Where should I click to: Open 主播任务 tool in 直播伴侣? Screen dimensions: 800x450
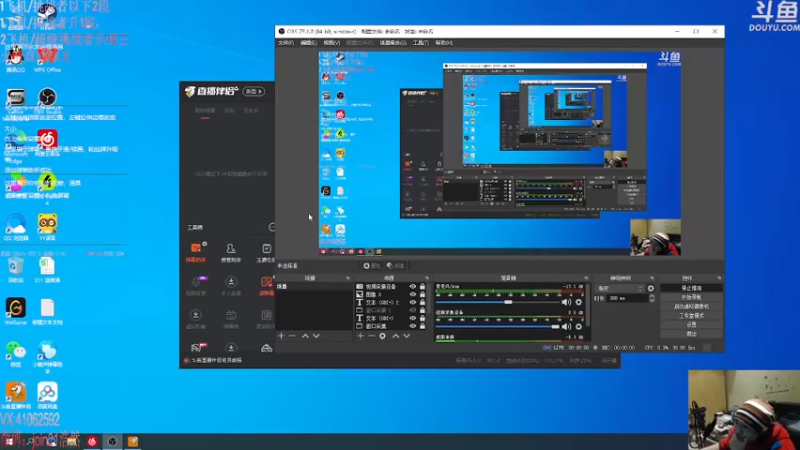pyautogui.click(x=266, y=253)
